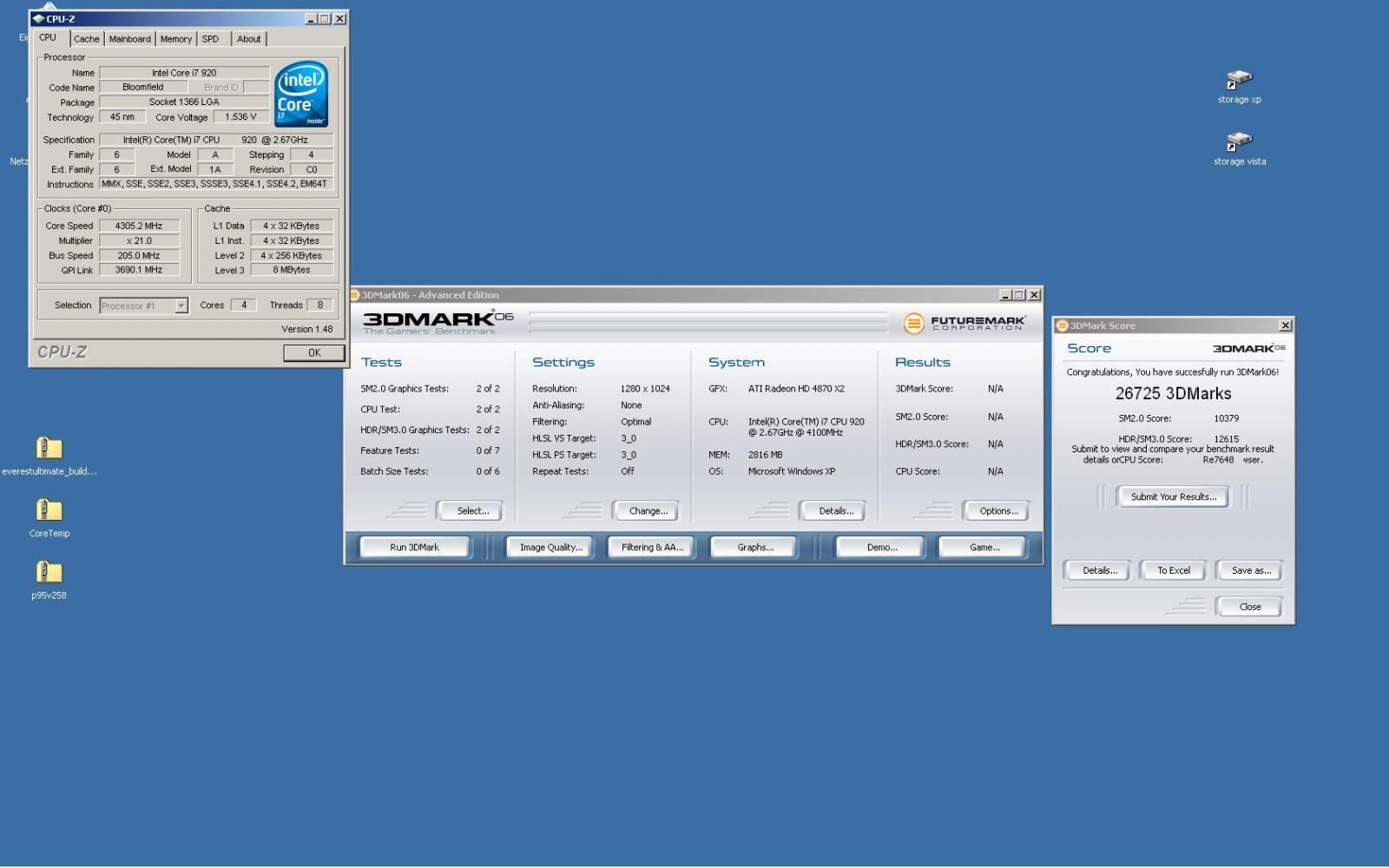Open Filtering & AA... settings

point(652,548)
